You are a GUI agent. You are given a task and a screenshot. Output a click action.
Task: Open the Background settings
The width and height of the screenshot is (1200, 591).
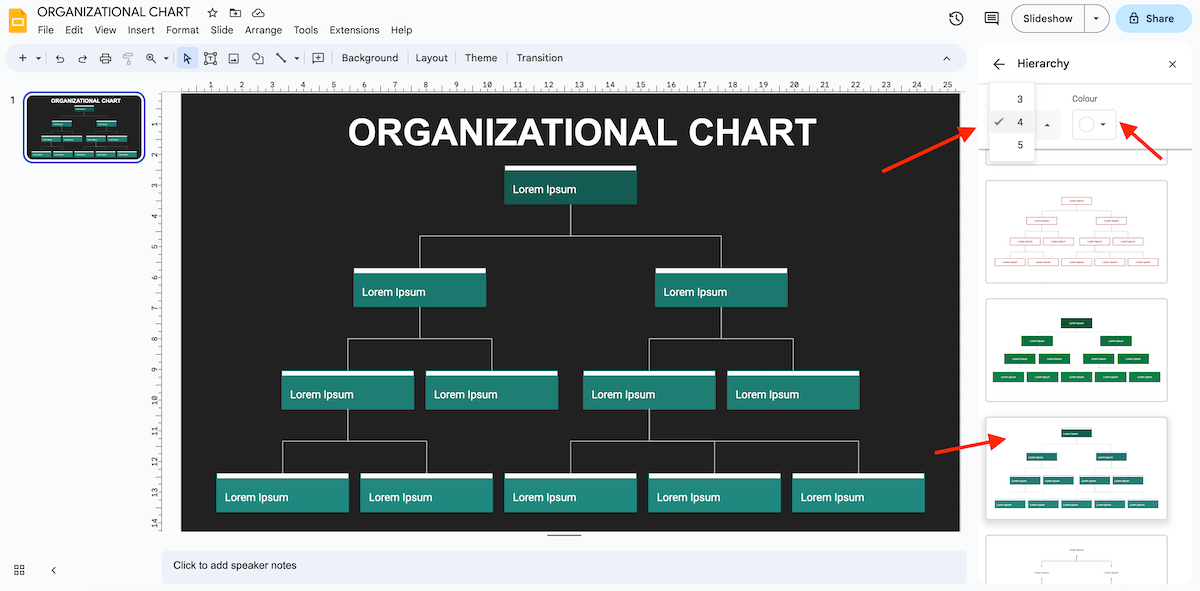[x=370, y=58]
